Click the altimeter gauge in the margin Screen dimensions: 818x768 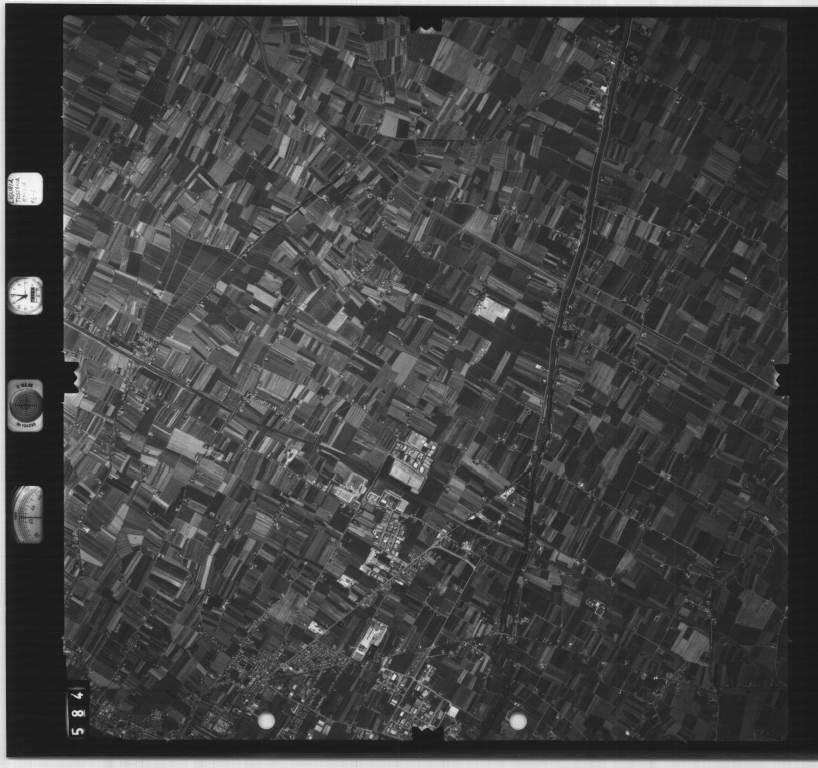[28, 514]
